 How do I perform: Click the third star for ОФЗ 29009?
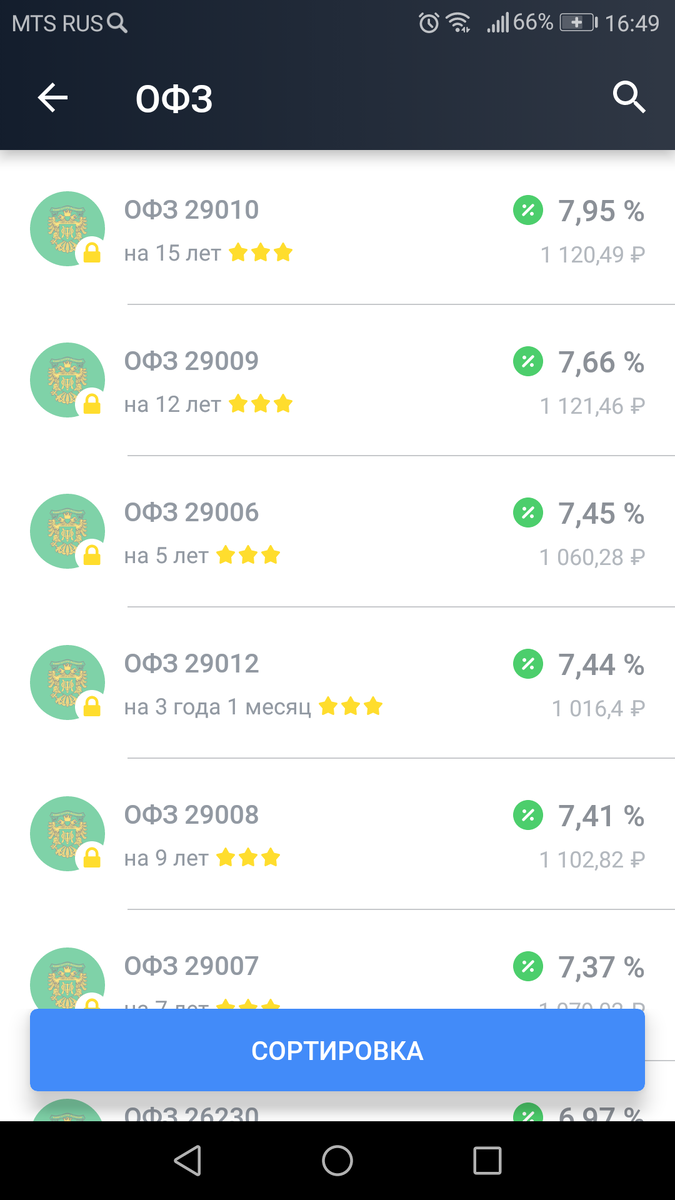tap(283, 404)
